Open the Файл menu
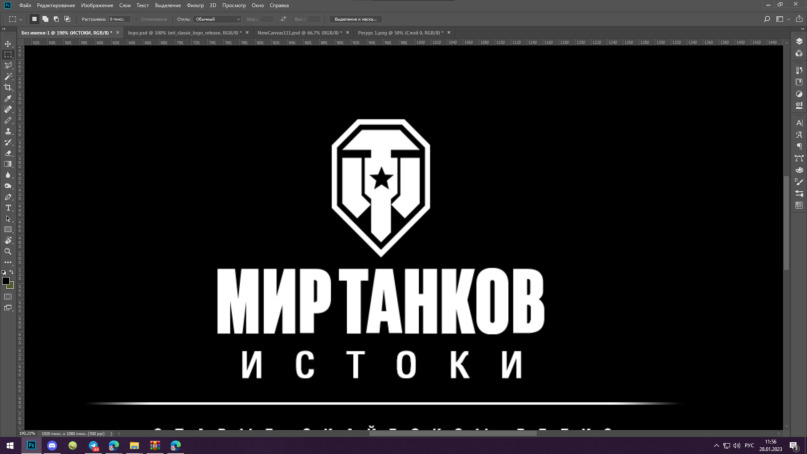This screenshot has height=454, width=807. point(25,5)
